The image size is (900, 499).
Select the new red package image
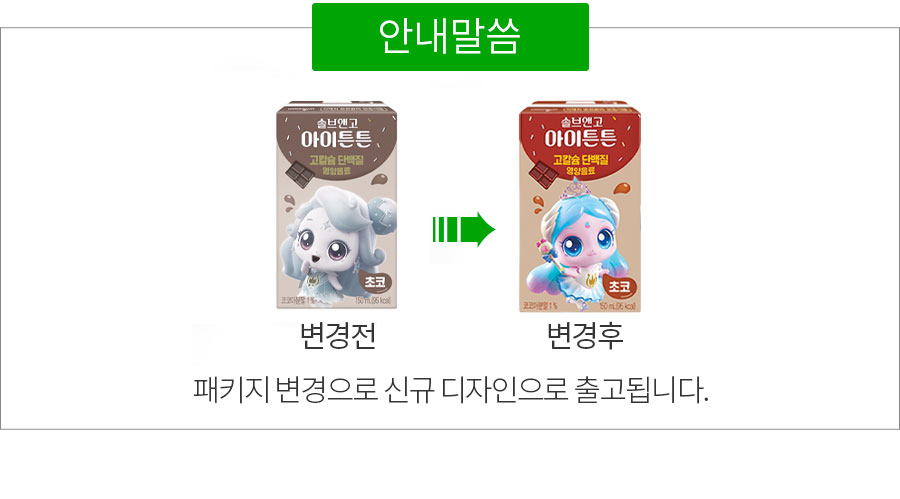[x=580, y=207]
